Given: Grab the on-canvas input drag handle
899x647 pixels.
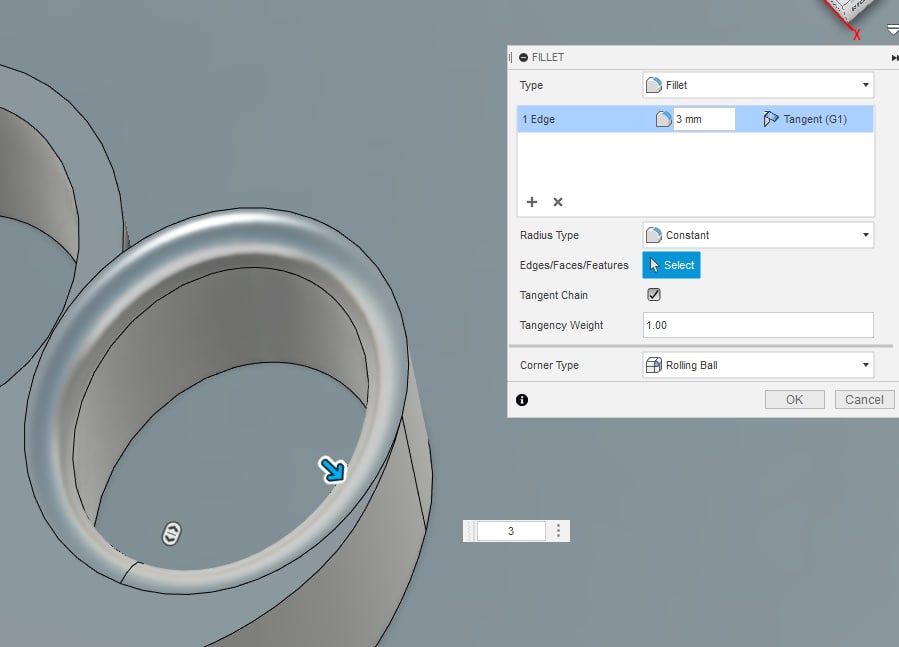Looking at the screenshot, I should pyautogui.click(x=470, y=531).
